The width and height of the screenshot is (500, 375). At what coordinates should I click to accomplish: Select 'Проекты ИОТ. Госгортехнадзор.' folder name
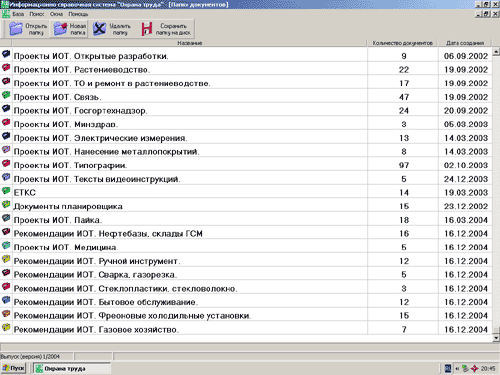80,111
